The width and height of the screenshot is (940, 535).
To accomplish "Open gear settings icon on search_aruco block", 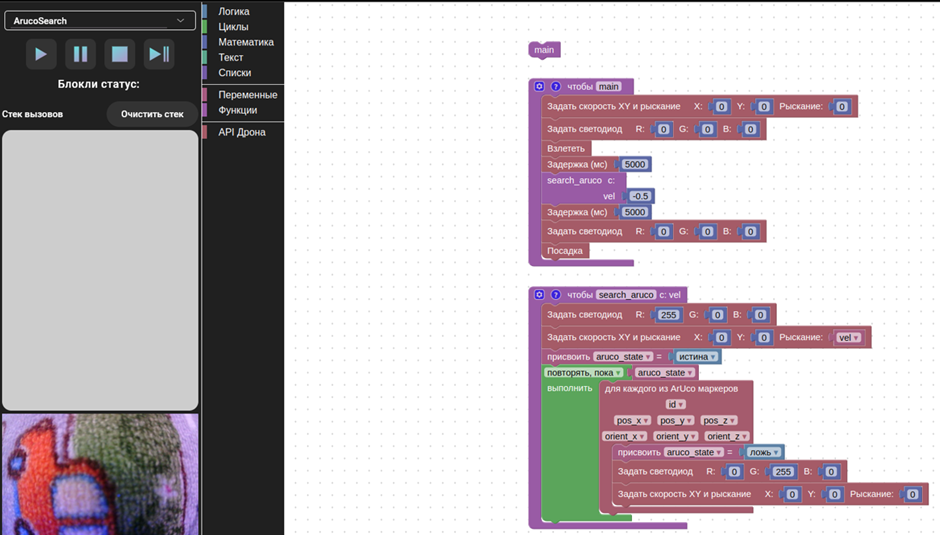I will 539,295.
